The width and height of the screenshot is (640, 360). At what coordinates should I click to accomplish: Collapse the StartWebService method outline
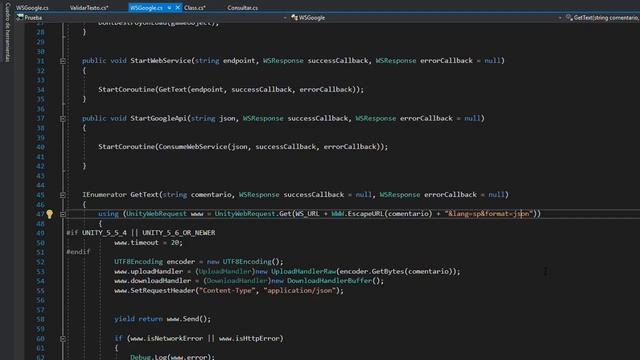(62, 61)
